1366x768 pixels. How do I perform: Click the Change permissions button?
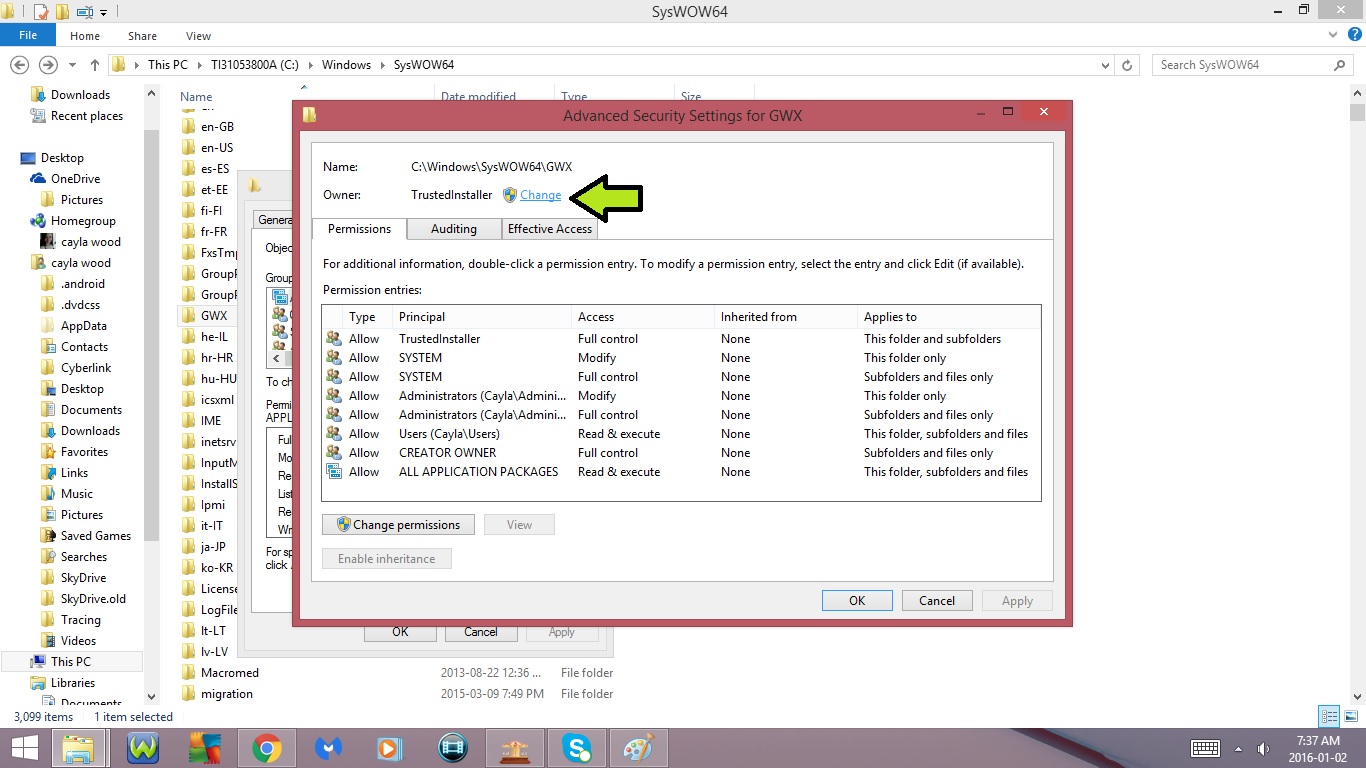398,524
